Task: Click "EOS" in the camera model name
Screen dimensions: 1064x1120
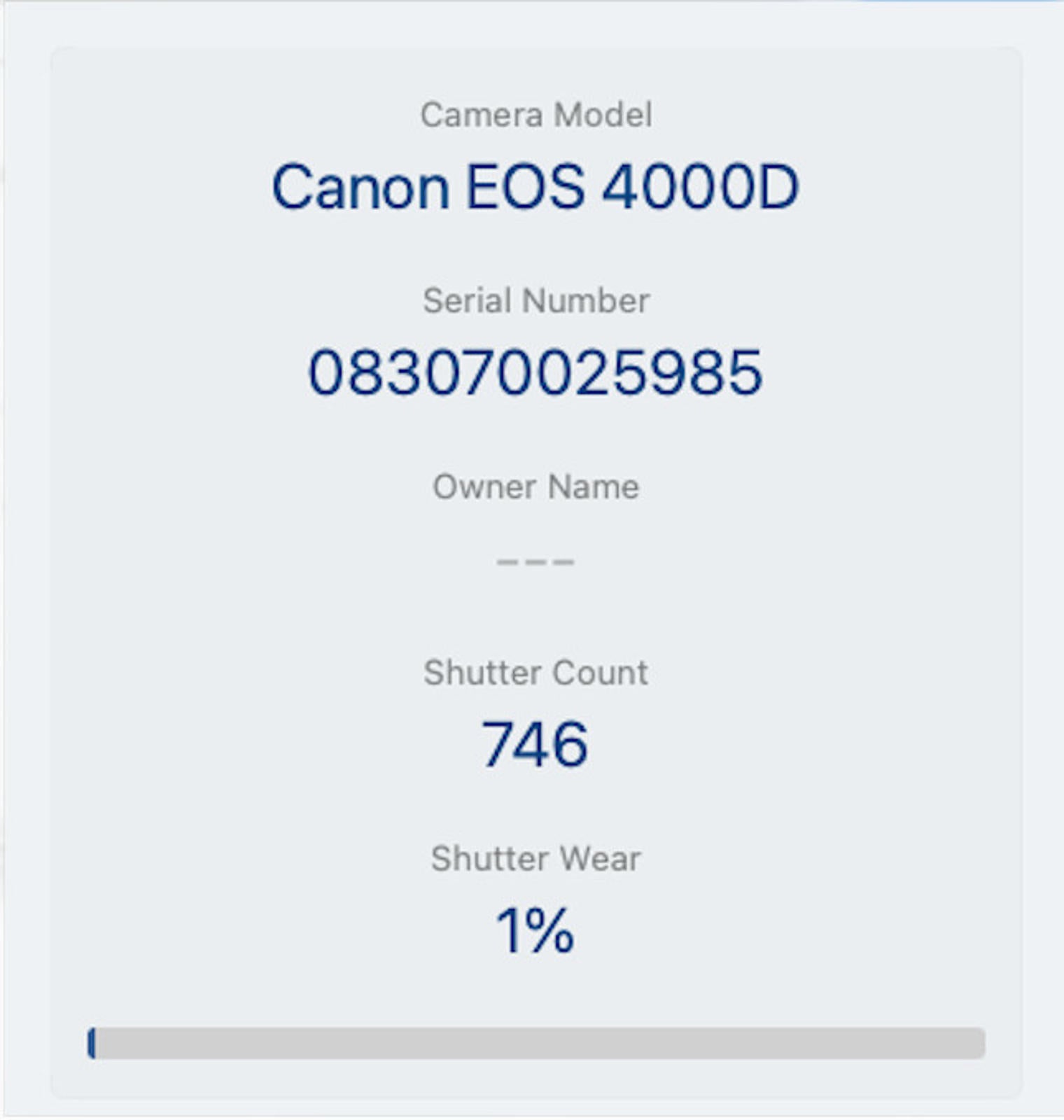Action: (524, 187)
